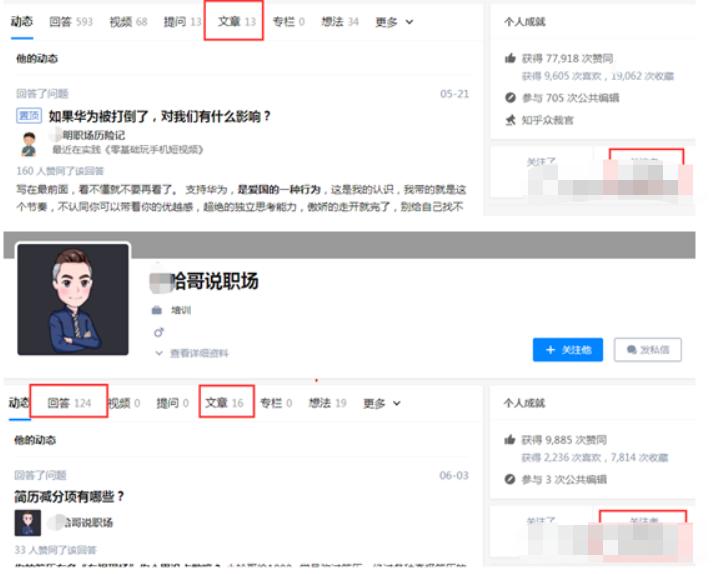Open the 视频 0 tab

pyautogui.click(x=124, y=403)
